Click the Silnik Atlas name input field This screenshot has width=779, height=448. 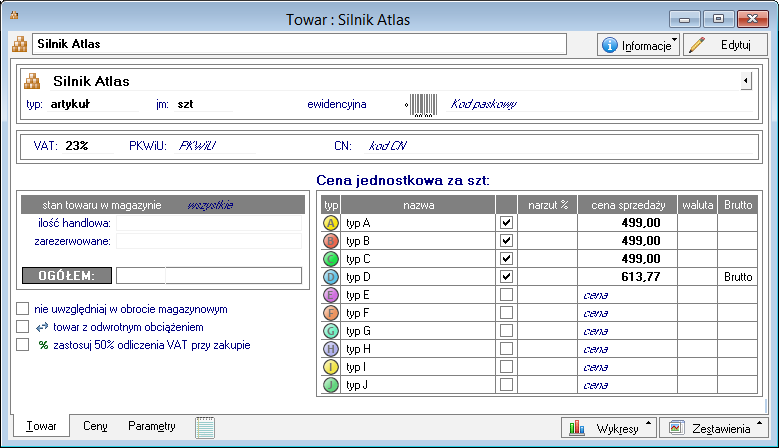300,44
